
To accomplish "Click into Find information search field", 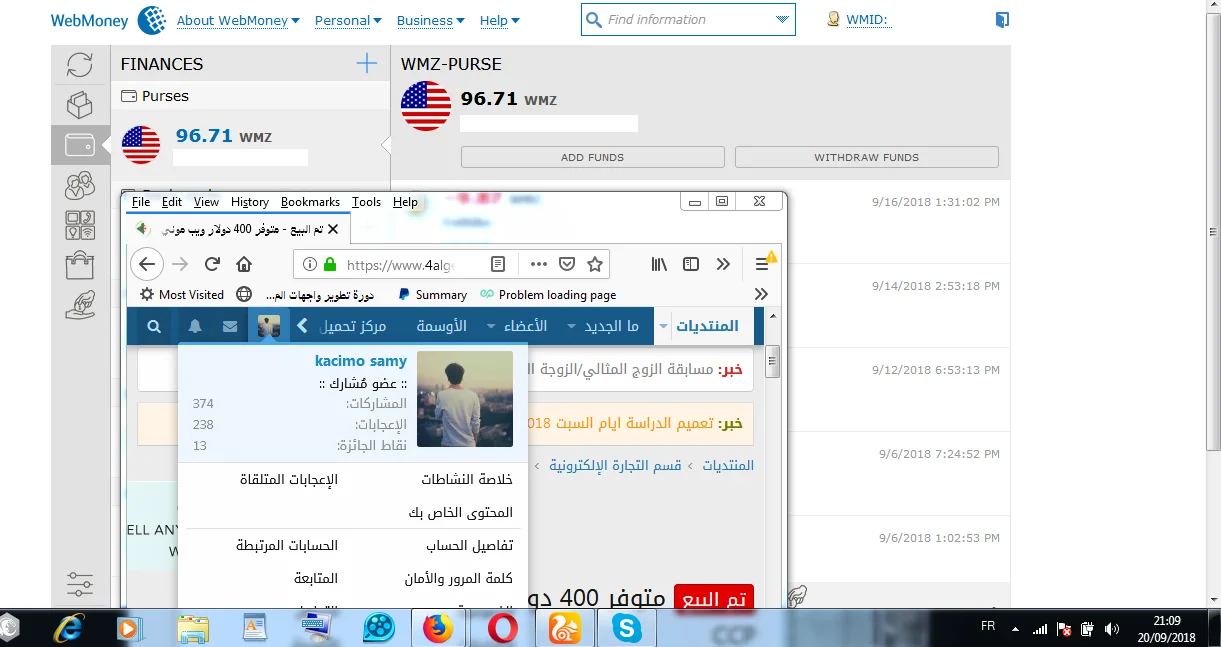I will tap(688, 20).
